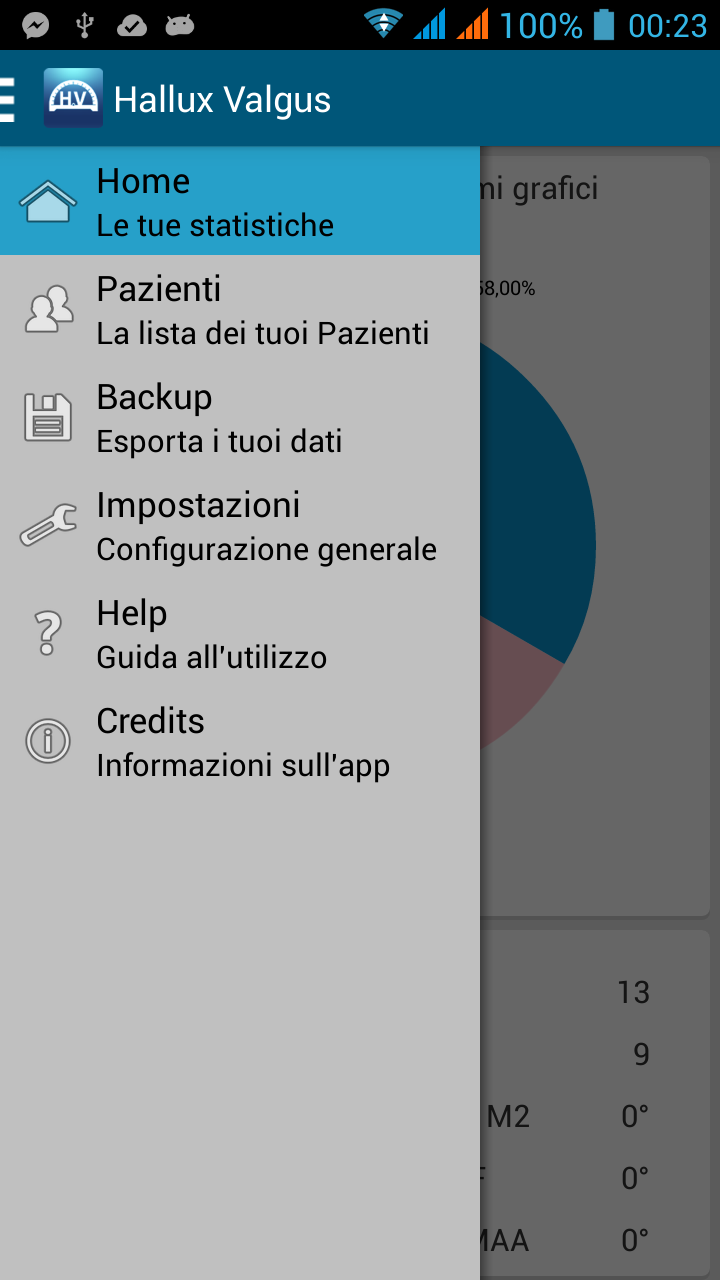Screen dimensions: 720x1280
Task: Tap the battery status icon
Action: click(603, 24)
